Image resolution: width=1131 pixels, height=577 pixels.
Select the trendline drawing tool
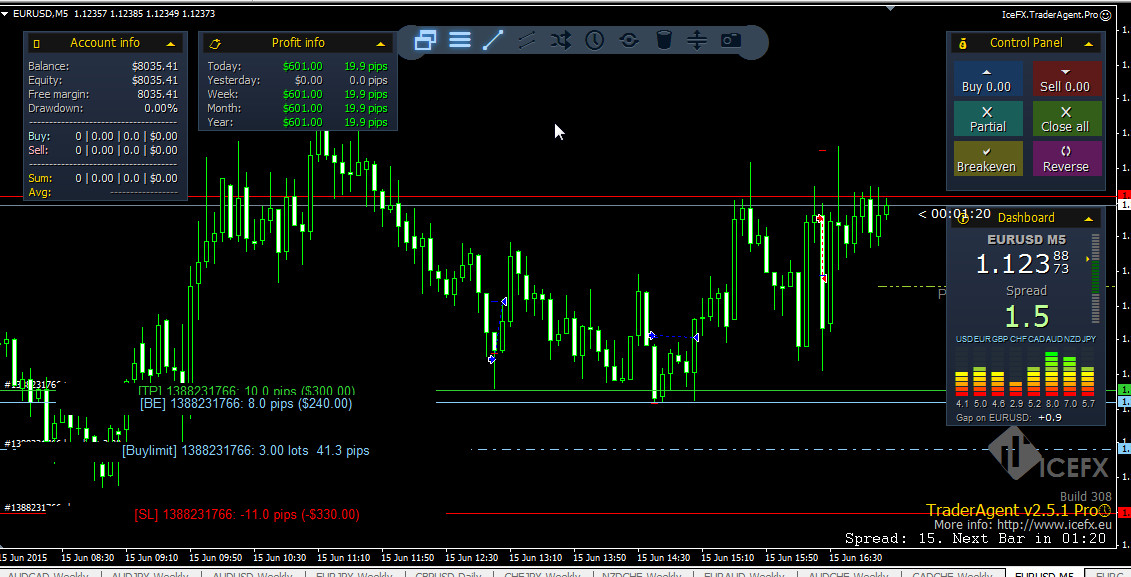(x=493, y=40)
